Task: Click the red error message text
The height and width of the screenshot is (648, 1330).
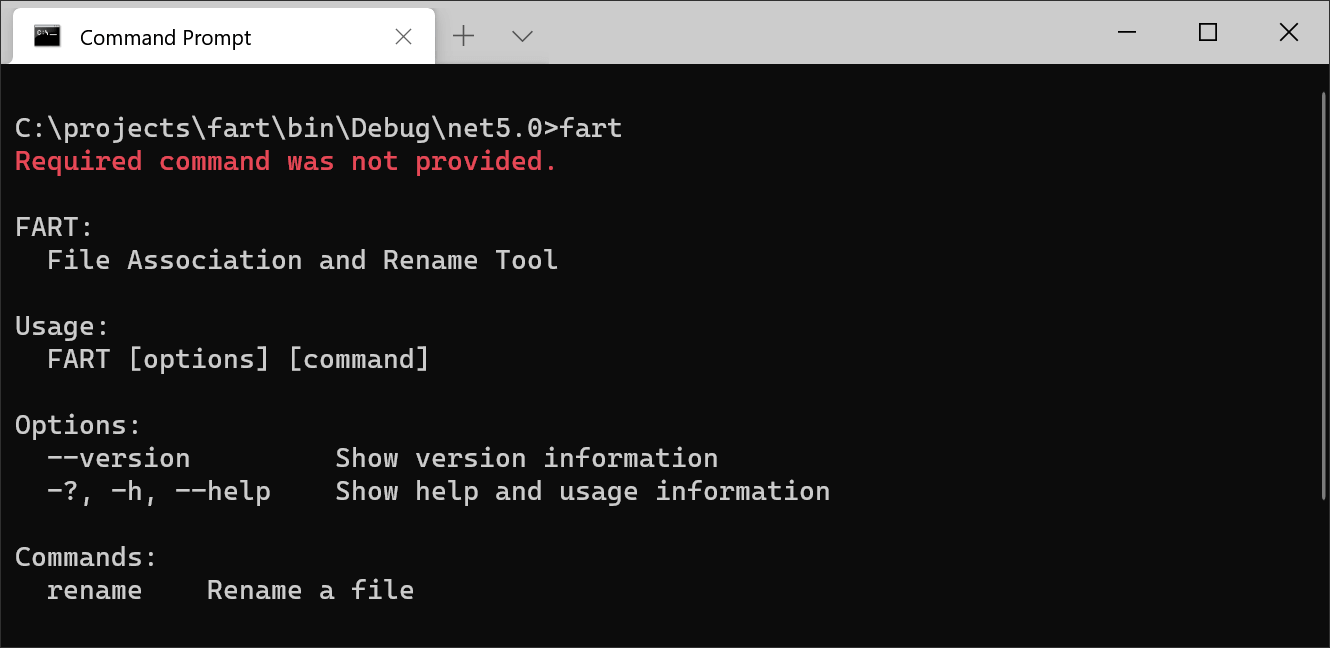Action: coord(284,160)
